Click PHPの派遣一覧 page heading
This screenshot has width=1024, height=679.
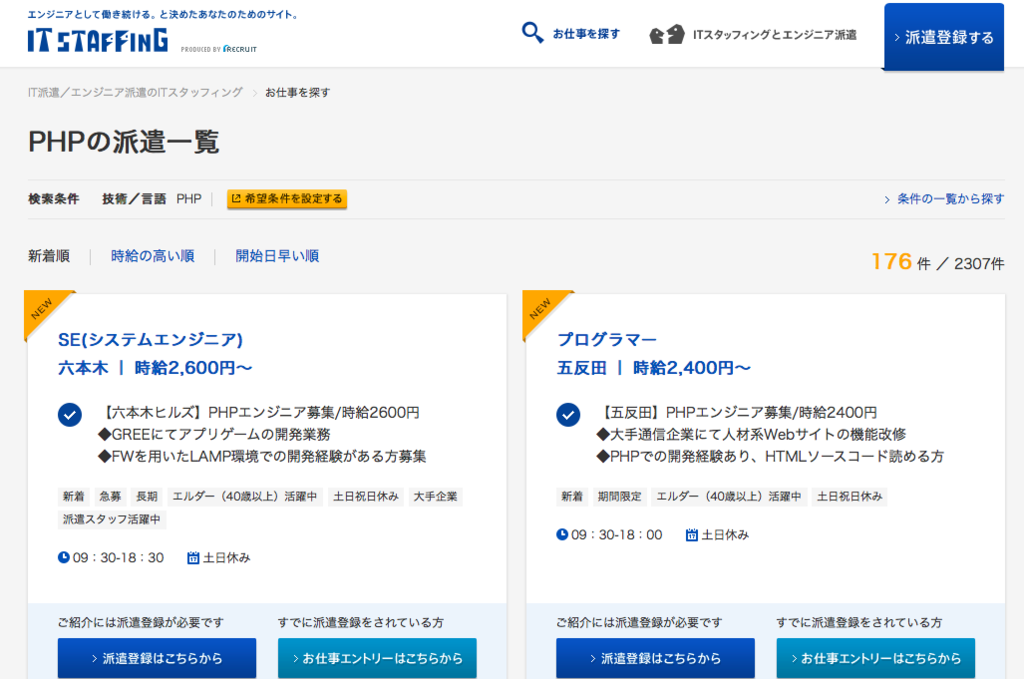point(123,142)
